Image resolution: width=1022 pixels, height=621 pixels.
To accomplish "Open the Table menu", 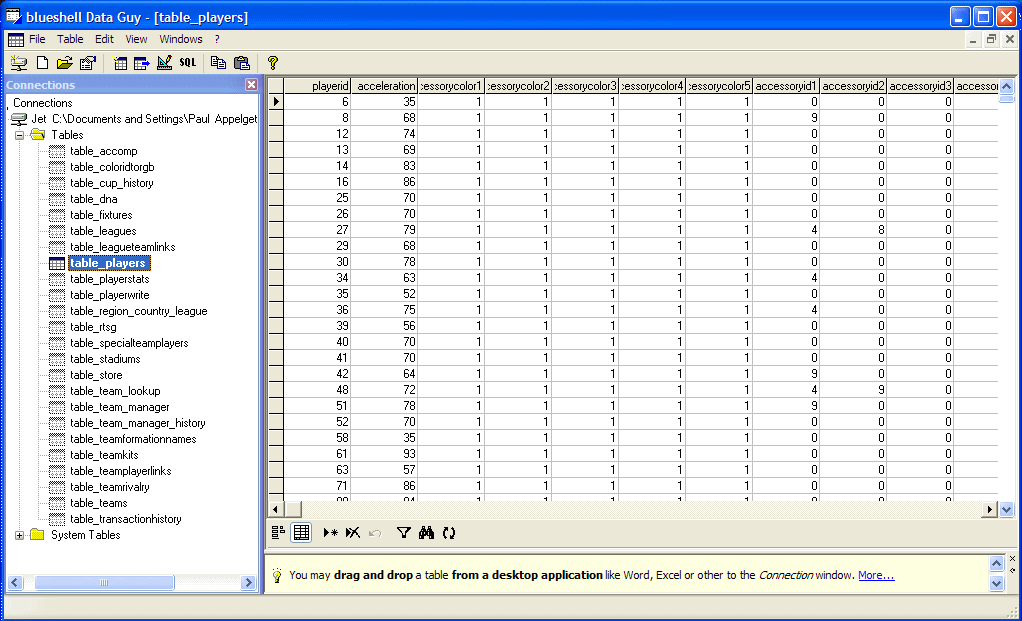I will tap(70, 39).
